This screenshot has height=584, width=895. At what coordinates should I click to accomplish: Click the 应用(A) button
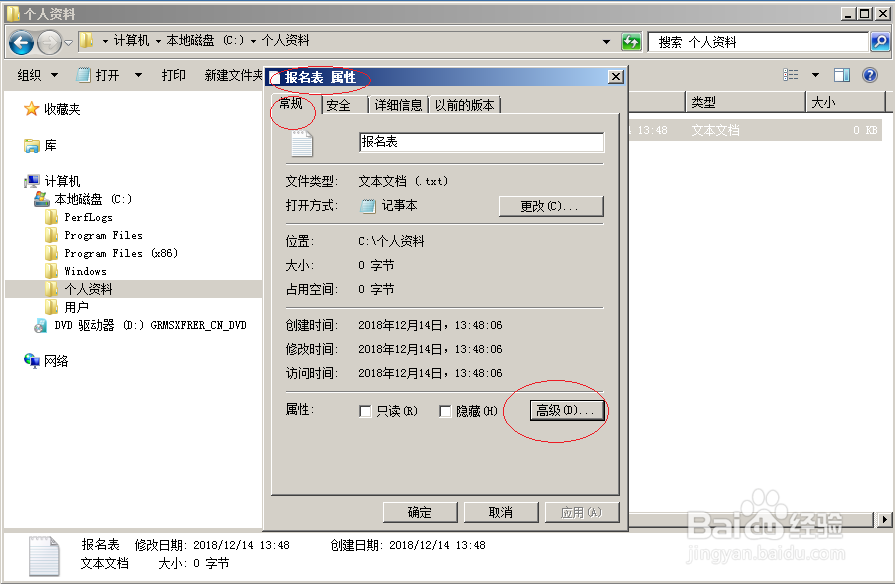point(582,513)
